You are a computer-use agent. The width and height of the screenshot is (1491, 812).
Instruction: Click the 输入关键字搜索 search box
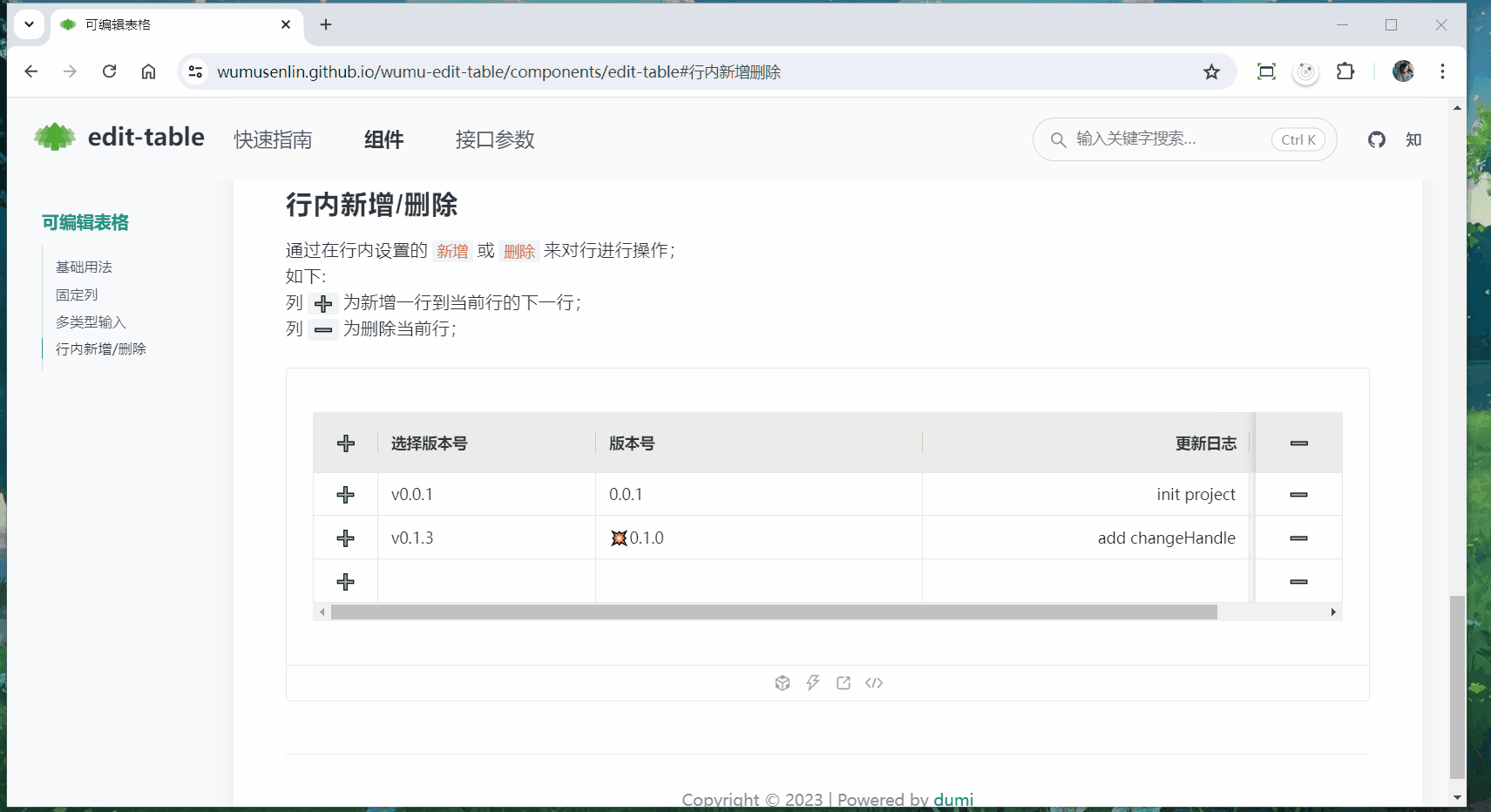pyautogui.click(x=1159, y=139)
